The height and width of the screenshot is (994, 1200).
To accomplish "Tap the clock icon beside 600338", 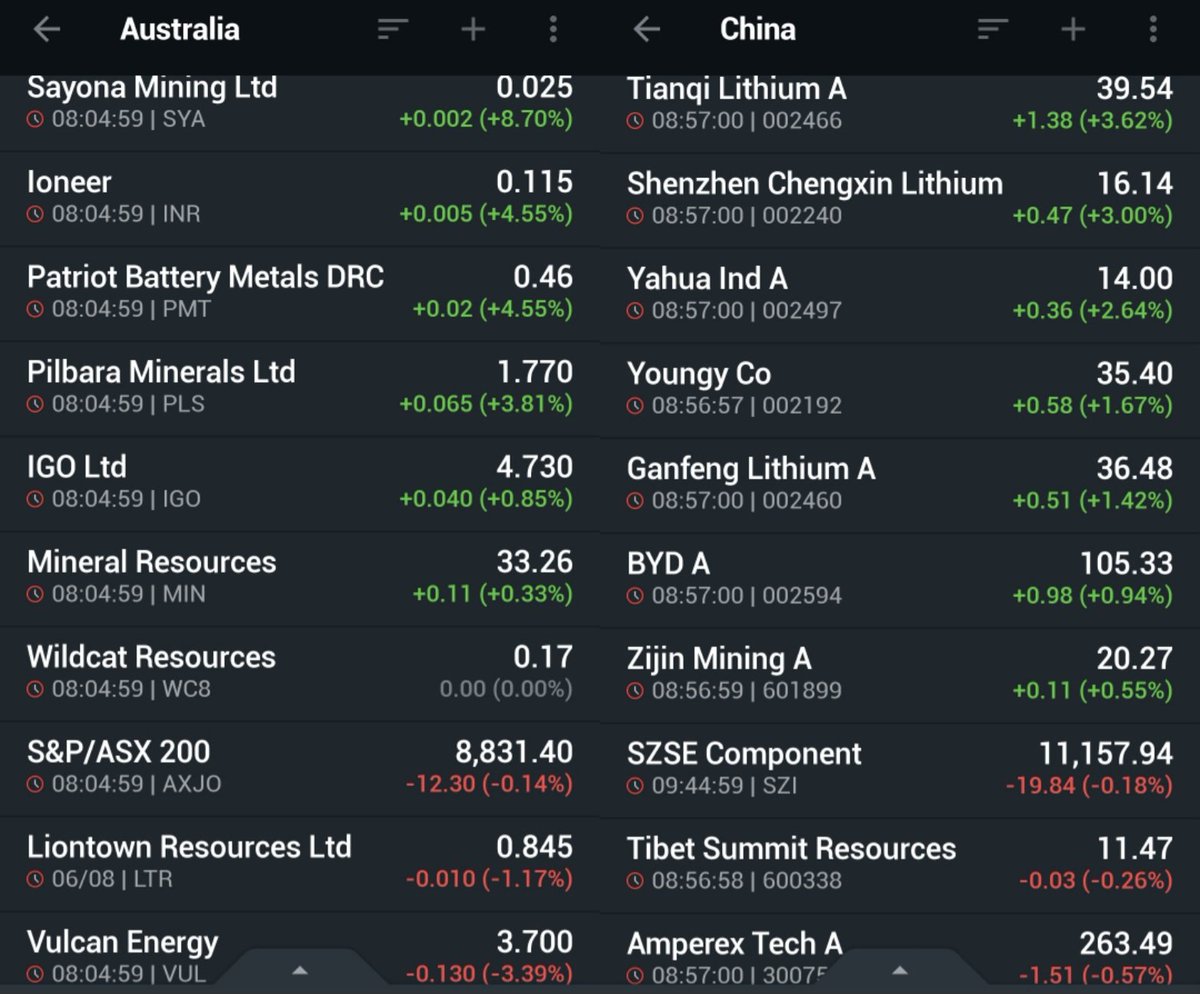I will click(x=636, y=881).
